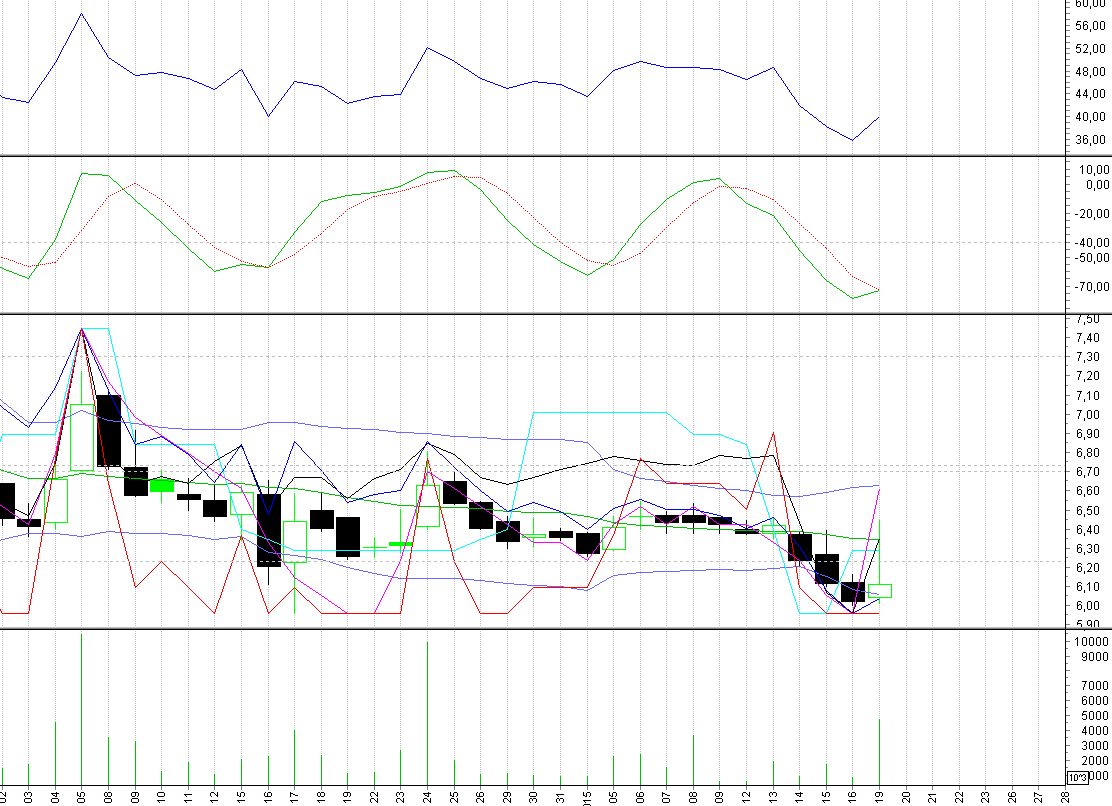
Task: Click the red line spike at date 13
Action: click(773, 434)
